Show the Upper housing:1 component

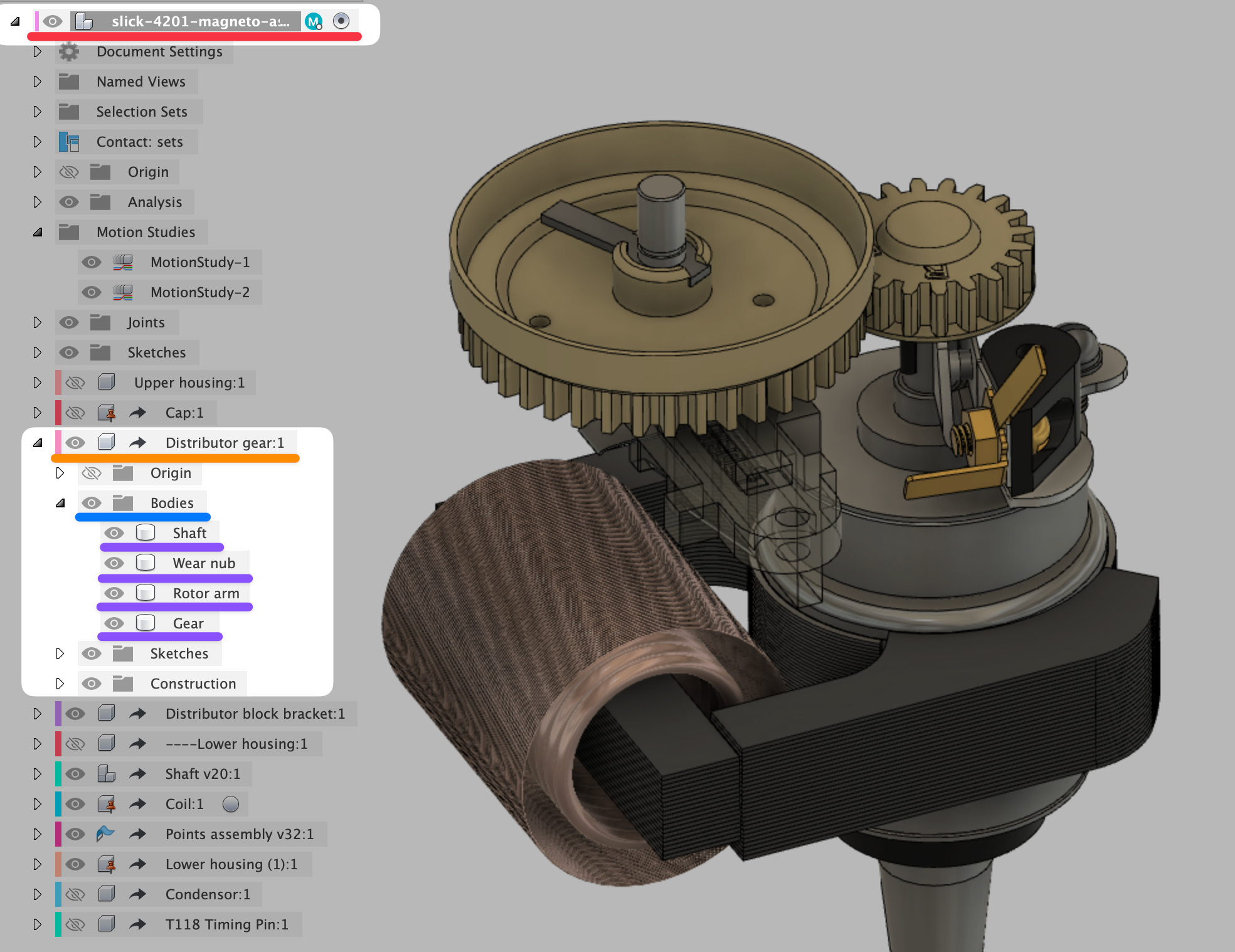click(x=75, y=382)
